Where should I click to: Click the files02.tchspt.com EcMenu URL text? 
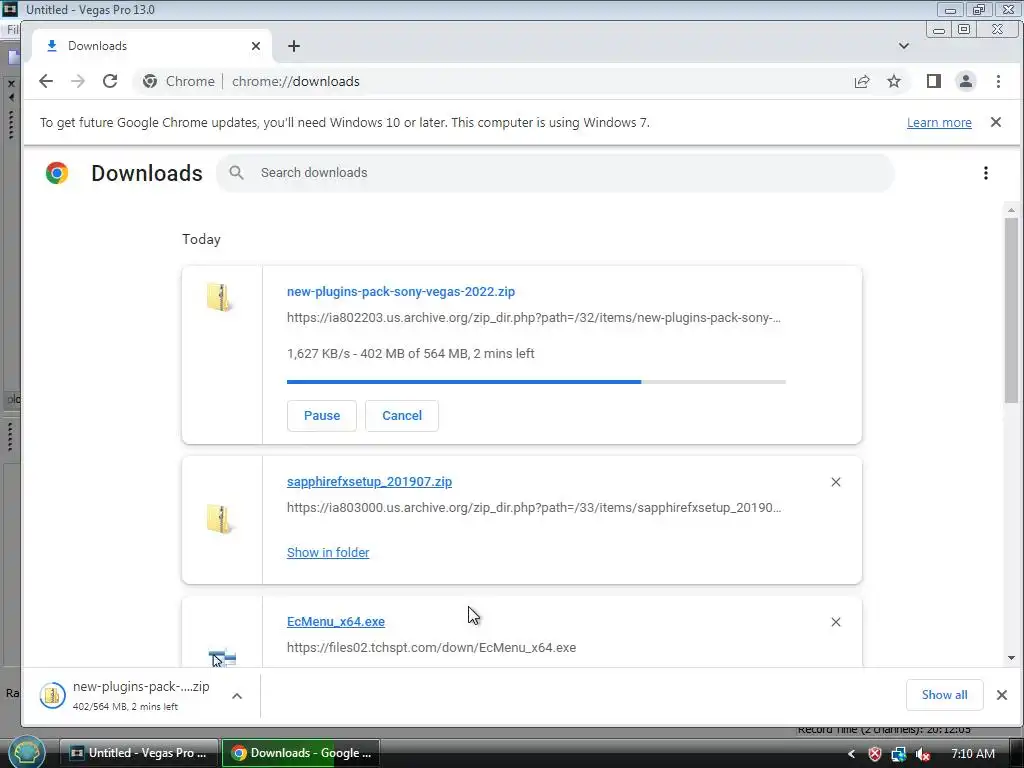click(431, 648)
